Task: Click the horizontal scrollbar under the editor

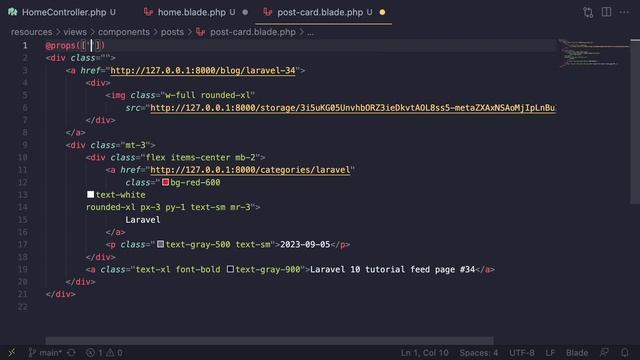Action: point(269,340)
